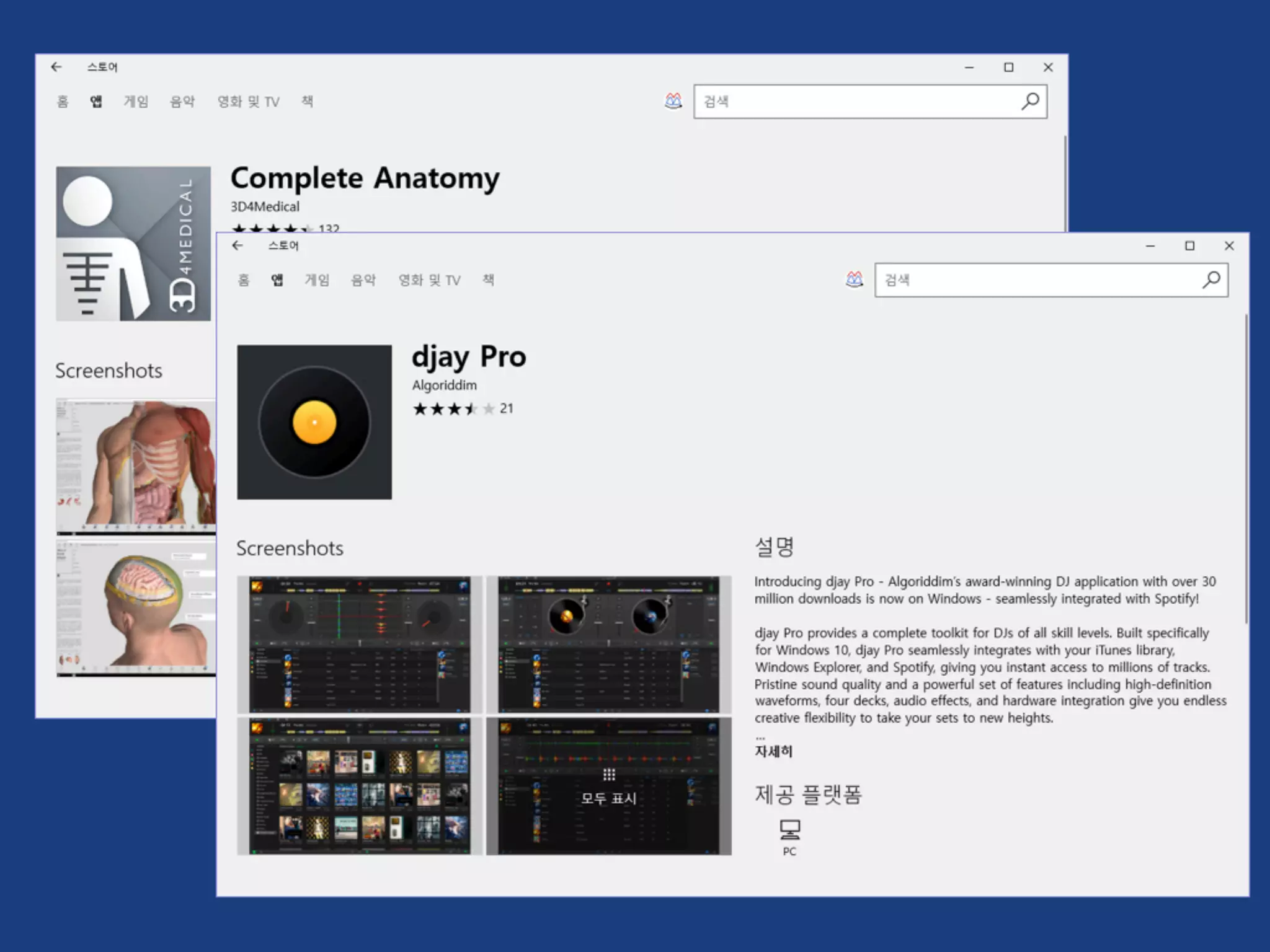1270x952 pixels.
Task: Click the search magnifier in Complete Anatomy window
Action: click(1030, 101)
